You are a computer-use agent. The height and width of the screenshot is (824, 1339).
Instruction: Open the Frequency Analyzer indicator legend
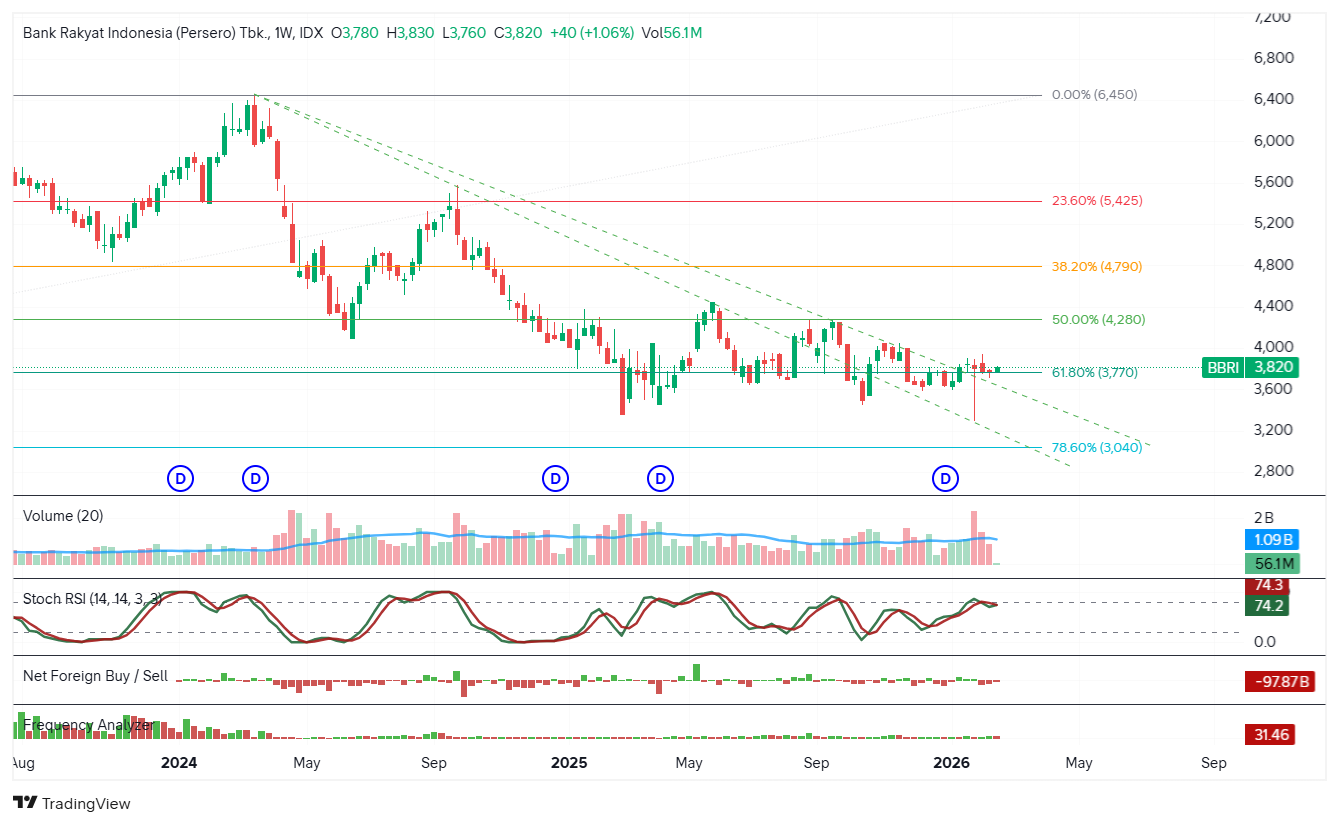pos(88,725)
